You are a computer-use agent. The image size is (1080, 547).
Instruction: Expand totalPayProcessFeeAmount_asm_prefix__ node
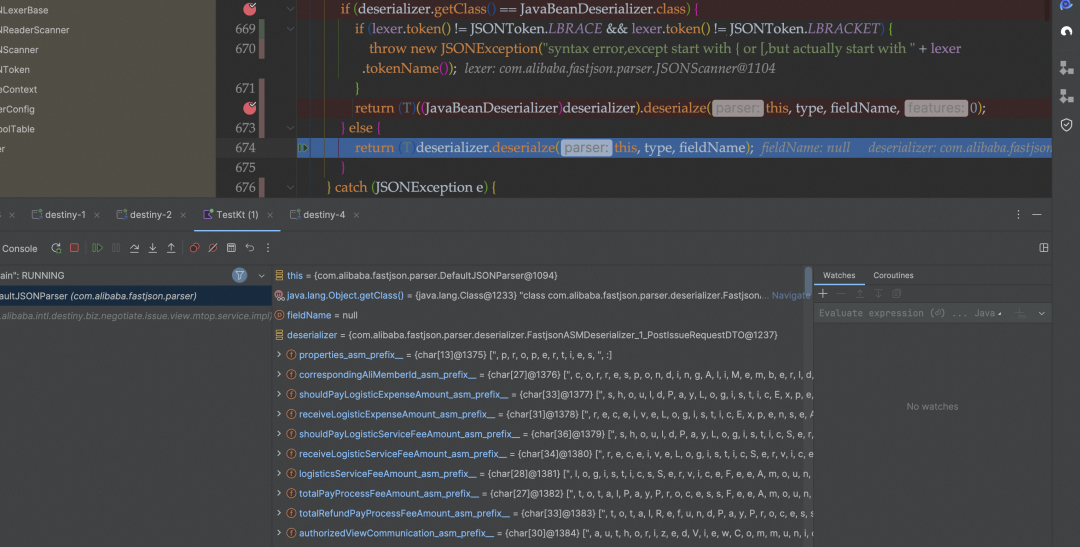point(279,493)
